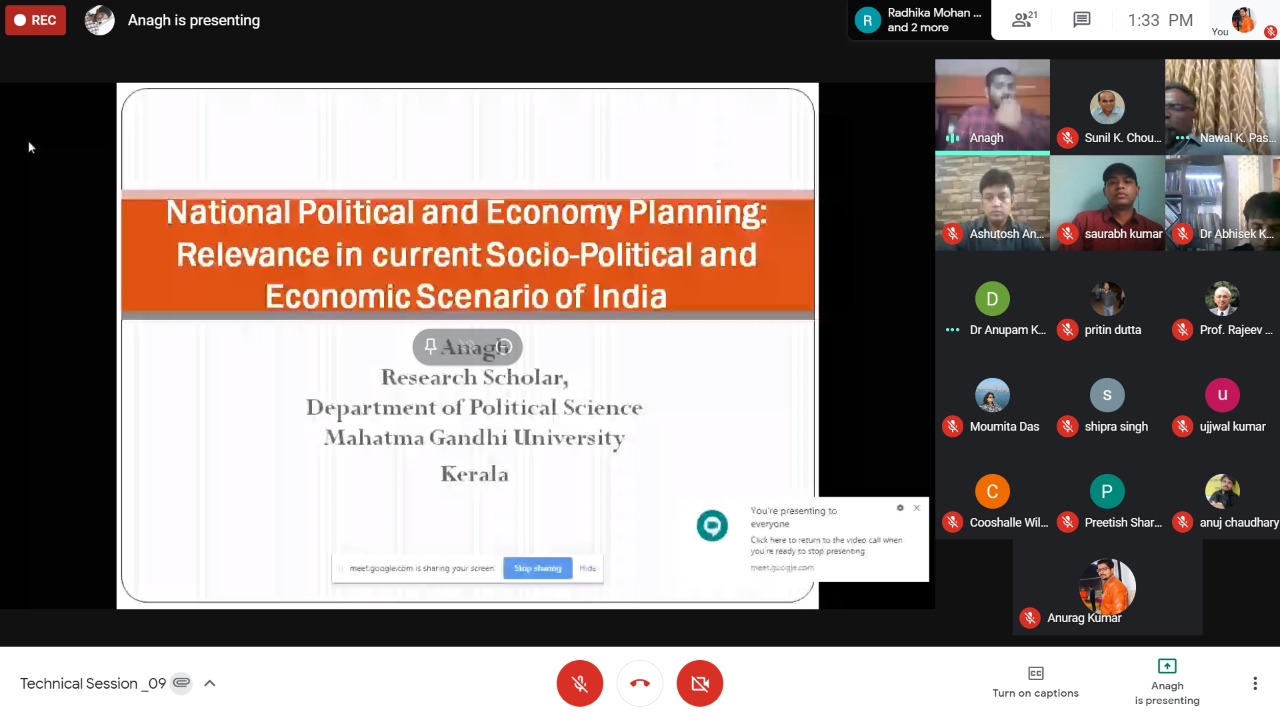Toggle the microphone mute button
Screen dimensions: 1280x720
[580, 683]
